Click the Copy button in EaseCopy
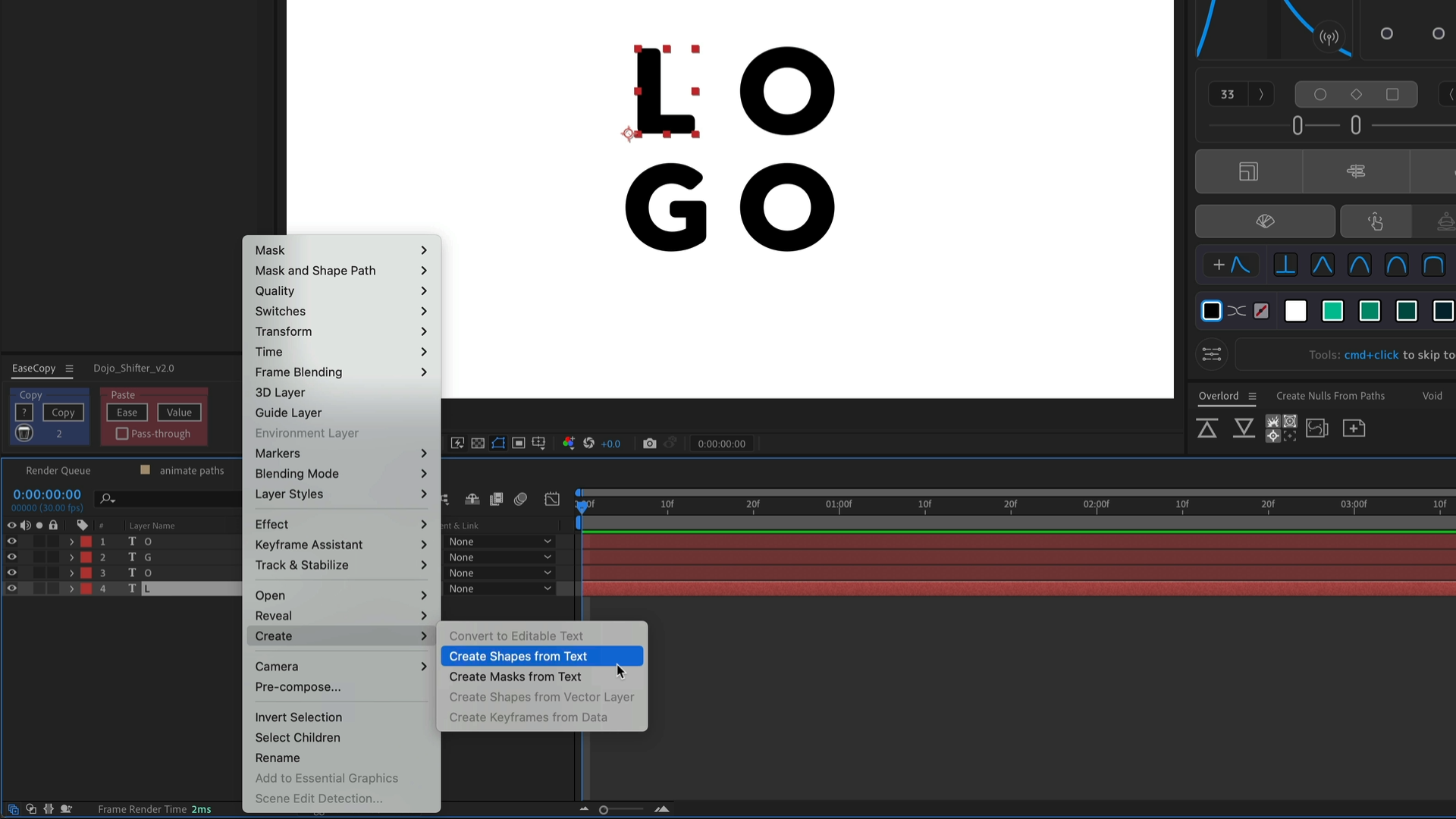1456x819 pixels. pos(63,412)
